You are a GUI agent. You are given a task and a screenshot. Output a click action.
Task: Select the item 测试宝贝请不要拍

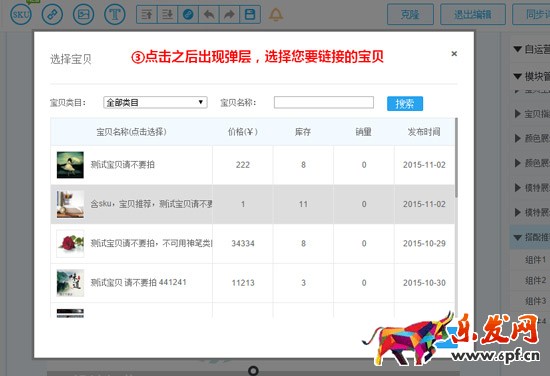pos(122,164)
